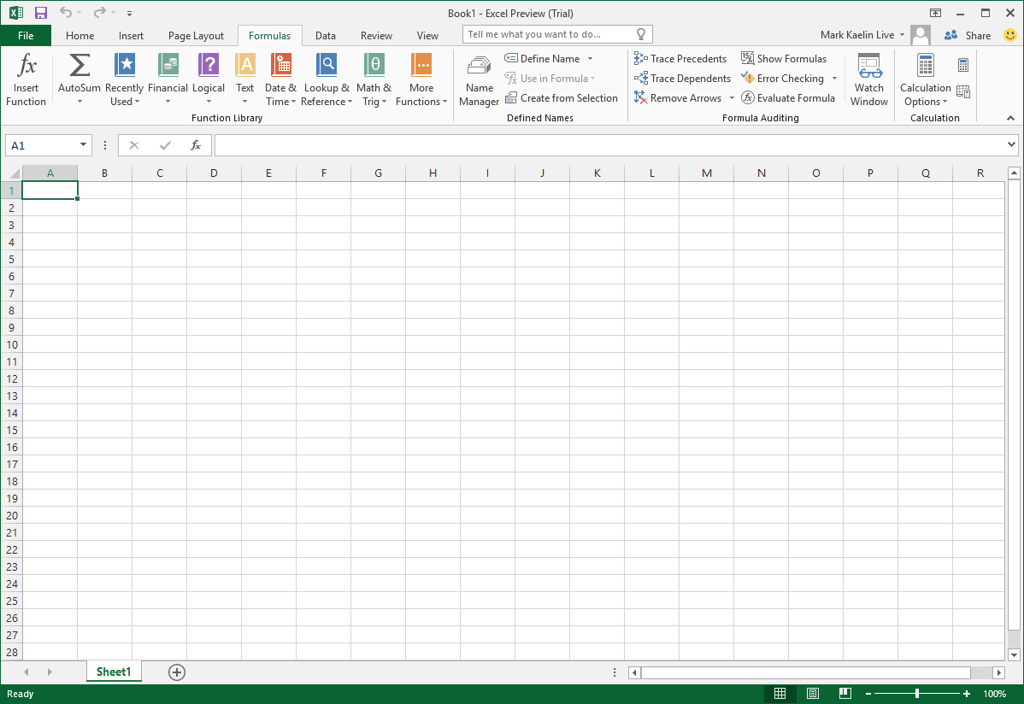
Task: Expand the Name Box dropdown
Action: 83,145
